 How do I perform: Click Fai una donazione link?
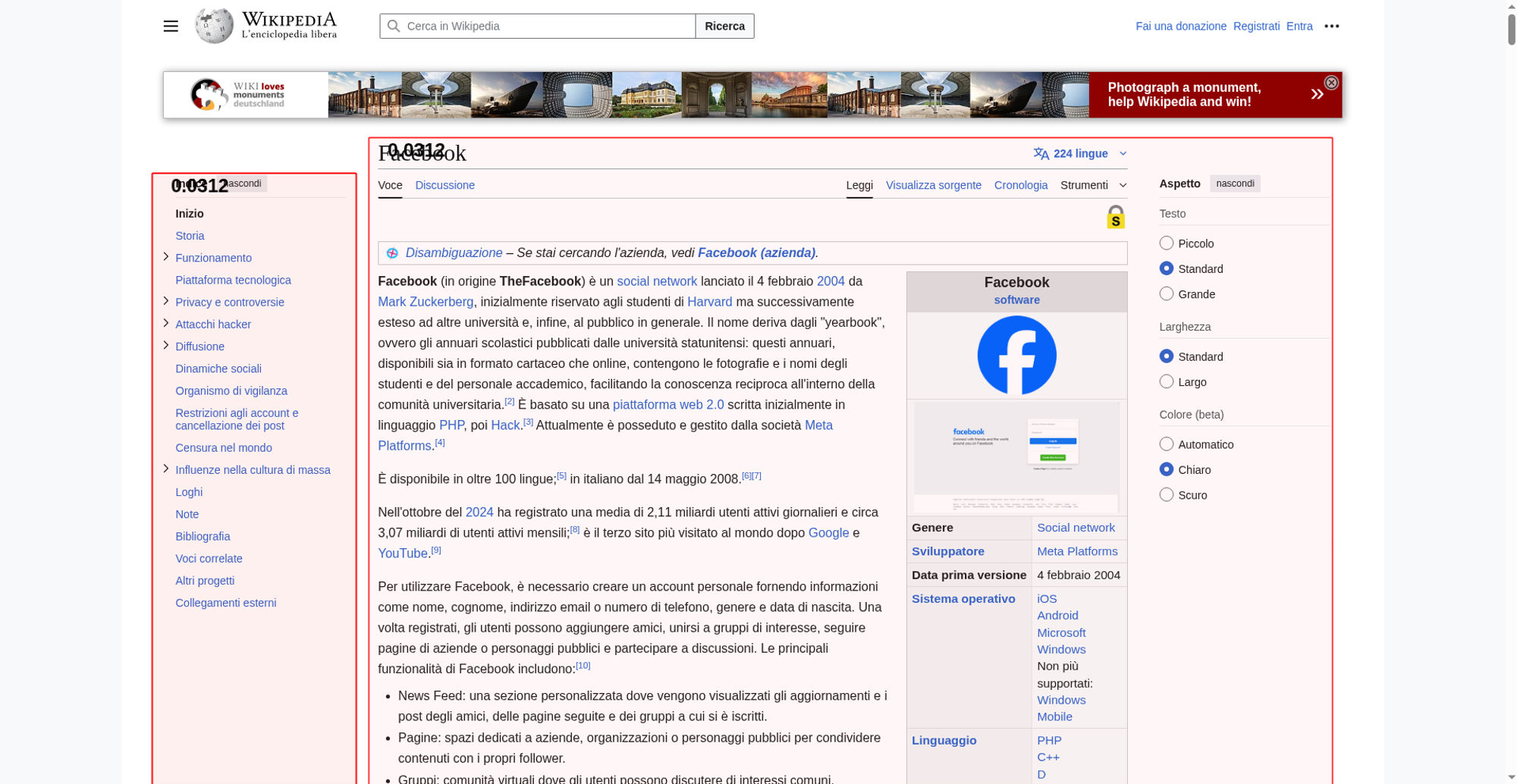[1180, 26]
